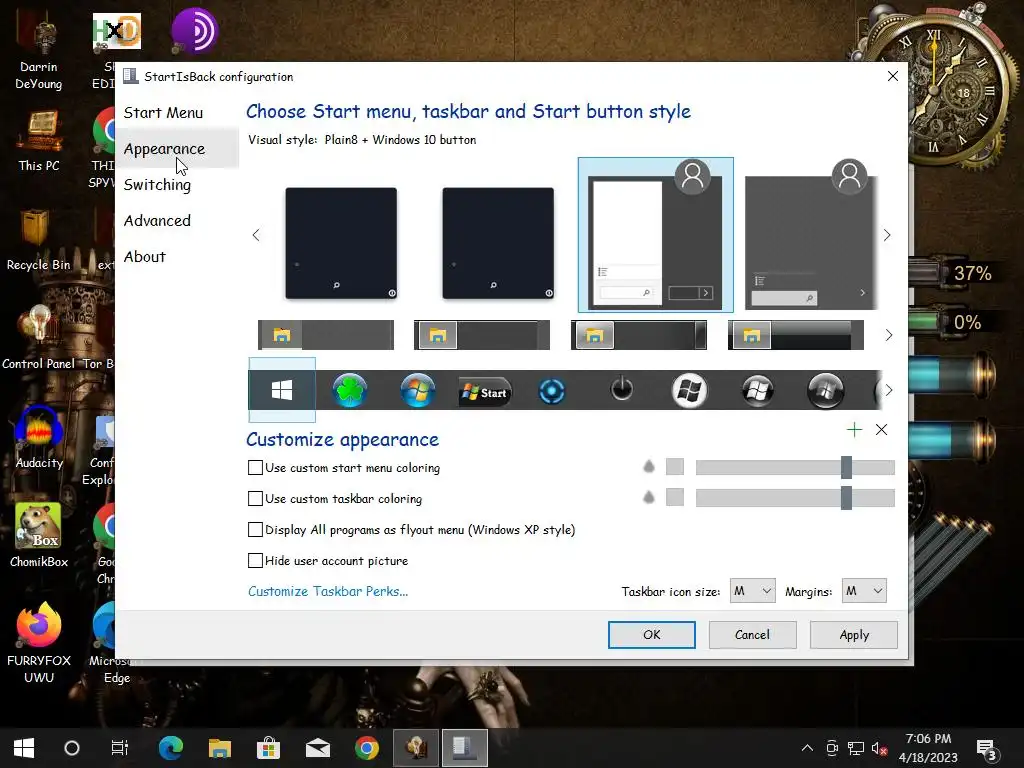Open File Explorer from the taskbar

[219, 748]
